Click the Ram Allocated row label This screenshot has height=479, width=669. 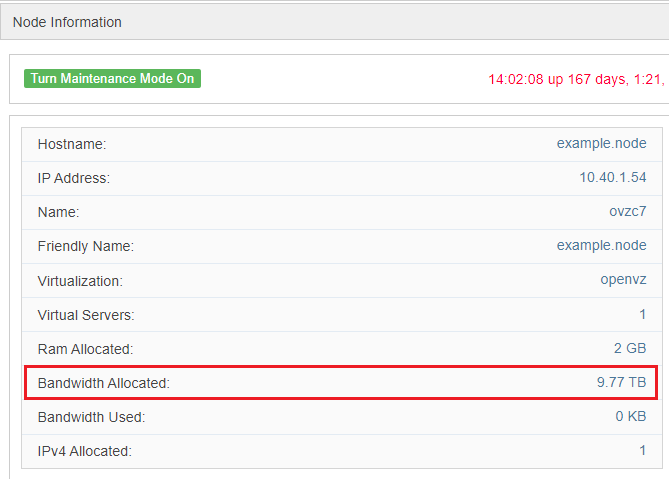[x=85, y=349]
